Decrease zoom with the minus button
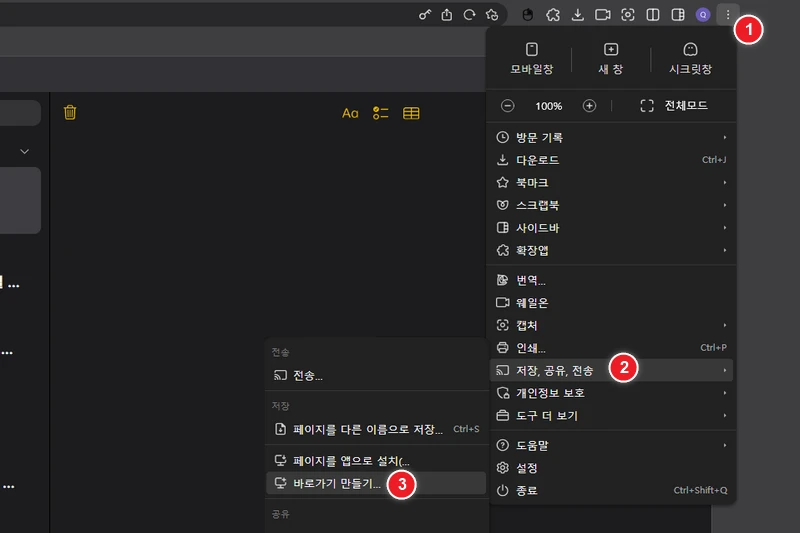This screenshot has height=533, width=800. [x=507, y=106]
